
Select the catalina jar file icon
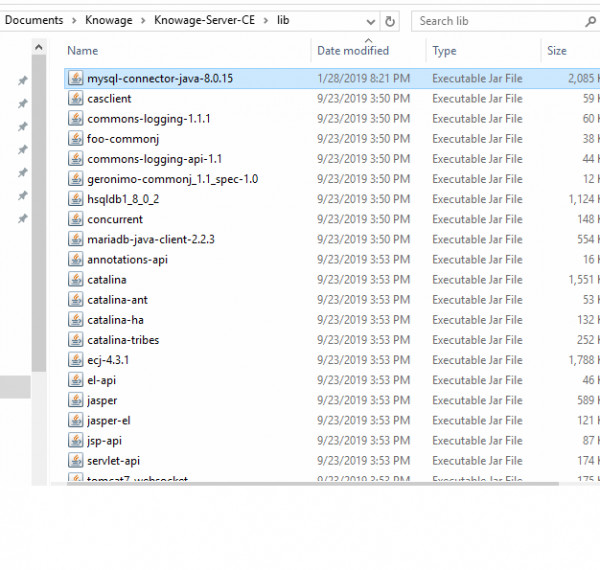[76, 280]
